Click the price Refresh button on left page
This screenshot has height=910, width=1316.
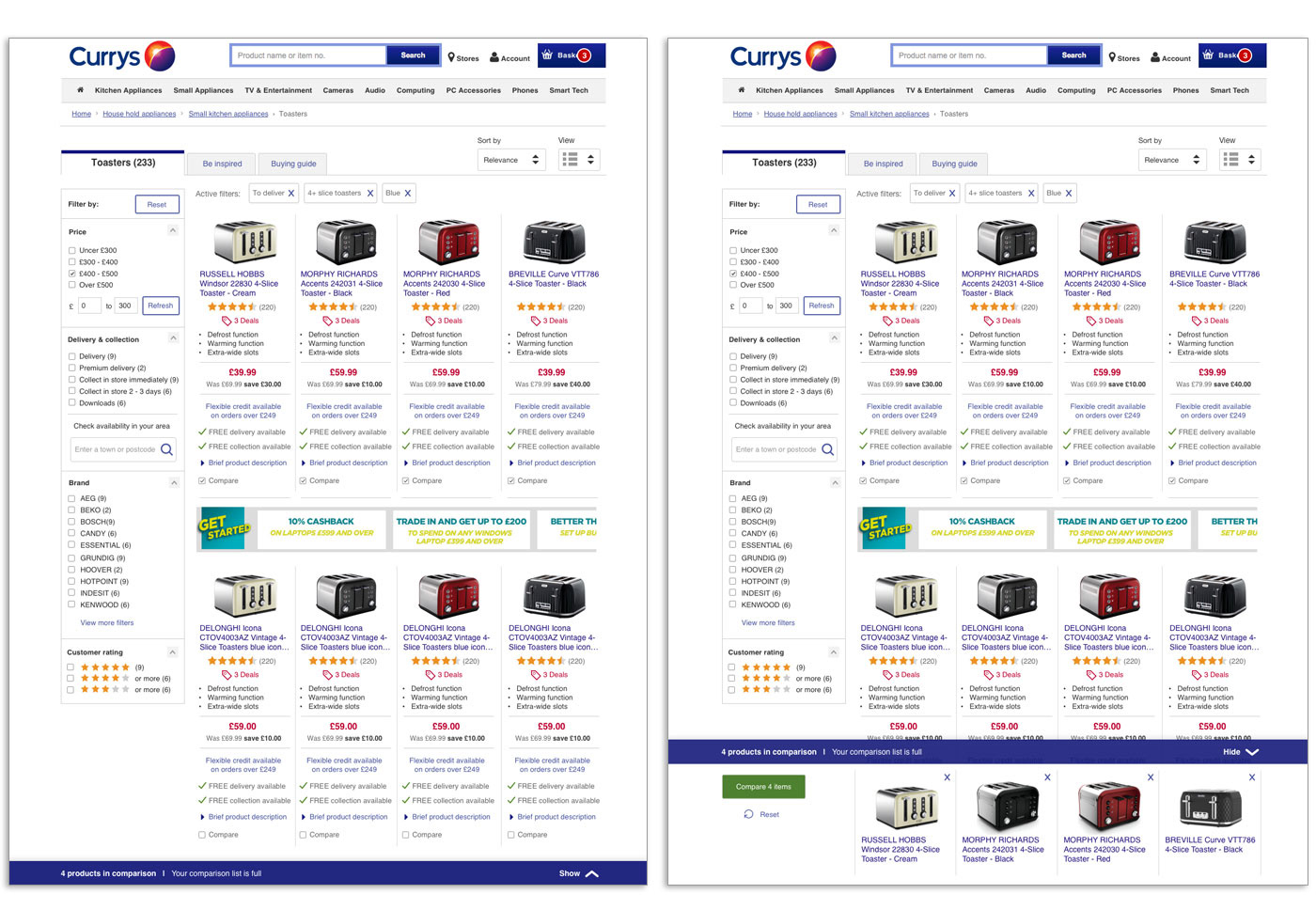161,306
